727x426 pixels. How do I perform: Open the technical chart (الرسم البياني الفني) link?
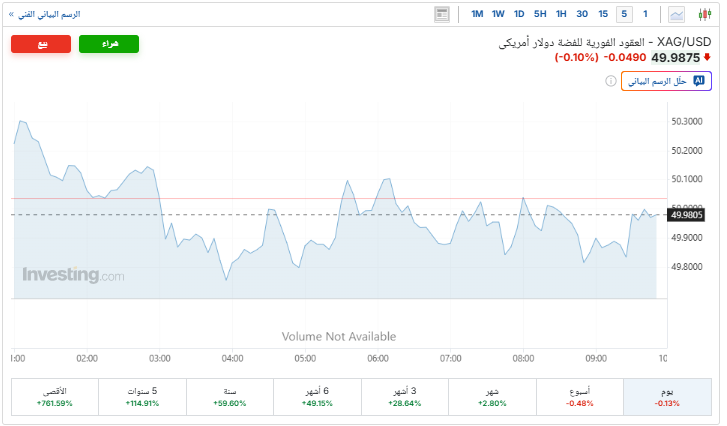click(x=45, y=14)
